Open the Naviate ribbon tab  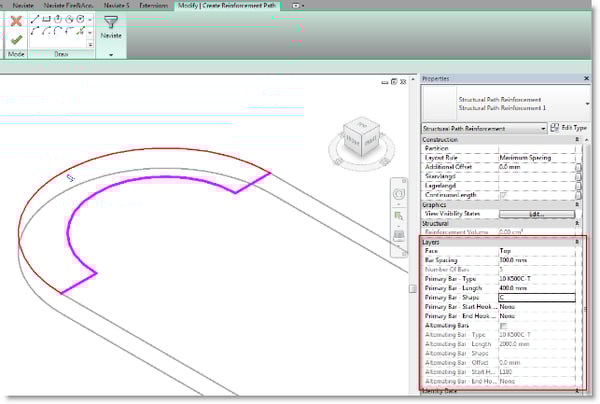[23, 6]
